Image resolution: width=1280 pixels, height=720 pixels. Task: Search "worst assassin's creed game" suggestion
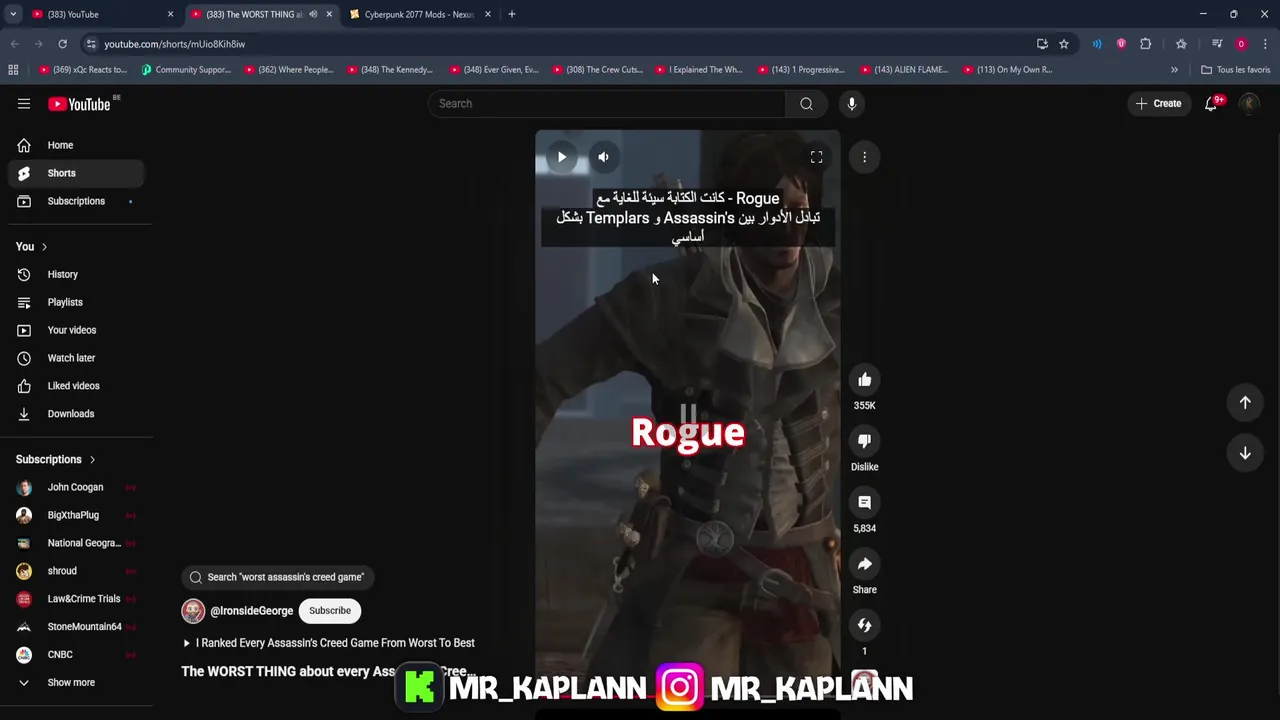tap(277, 577)
